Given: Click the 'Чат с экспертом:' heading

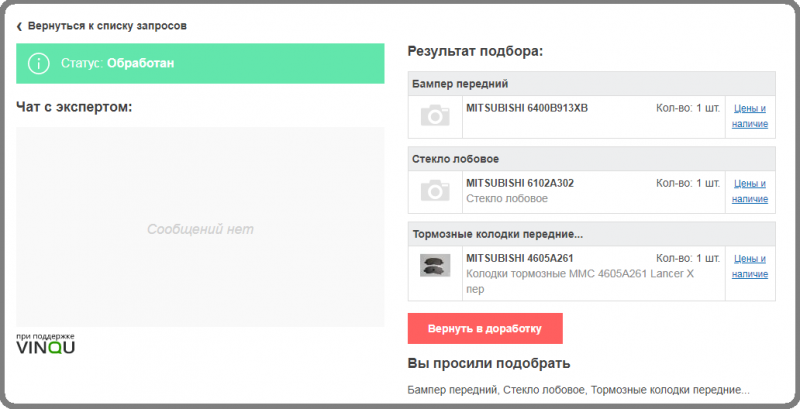Looking at the screenshot, I should coord(74,107).
